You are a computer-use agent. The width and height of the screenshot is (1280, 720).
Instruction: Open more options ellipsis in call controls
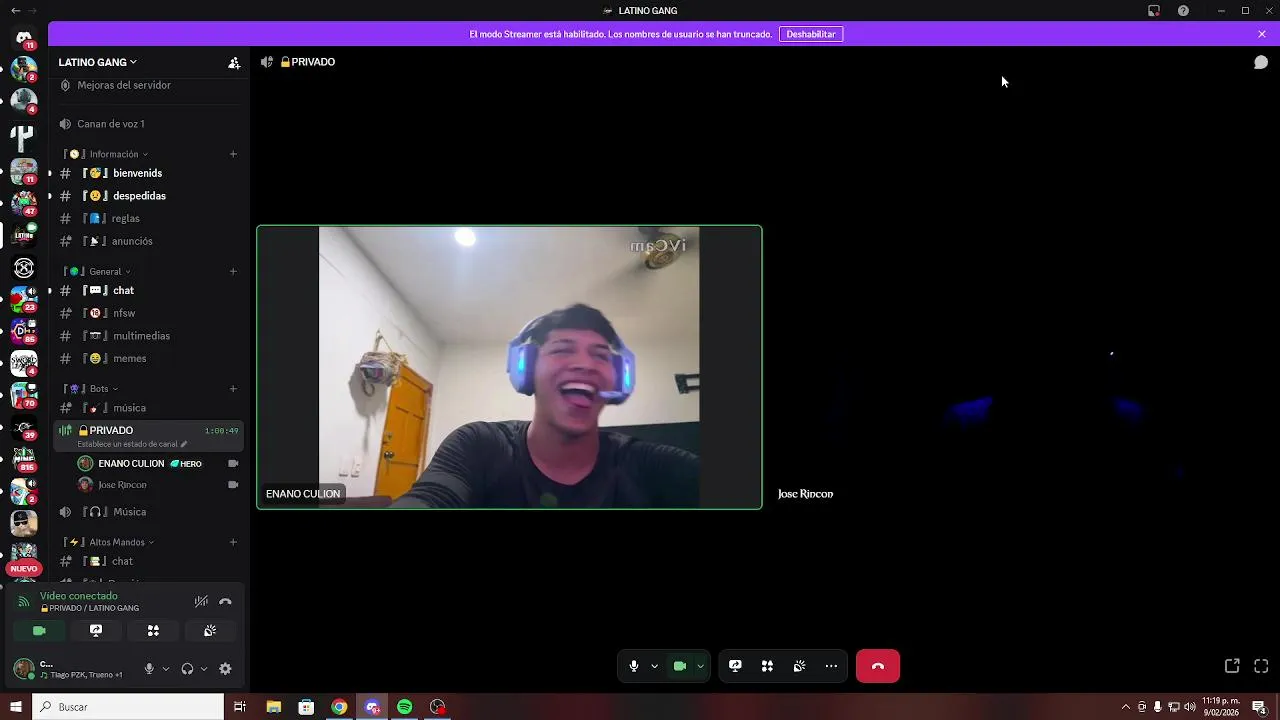(x=831, y=666)
